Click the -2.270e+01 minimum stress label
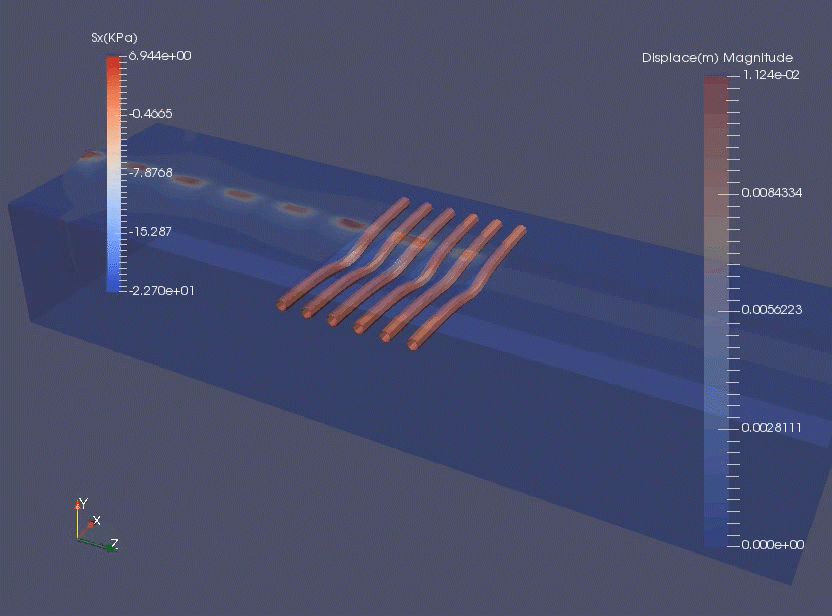The height and width of the screenshot is (616, 832). coord(161,290)
